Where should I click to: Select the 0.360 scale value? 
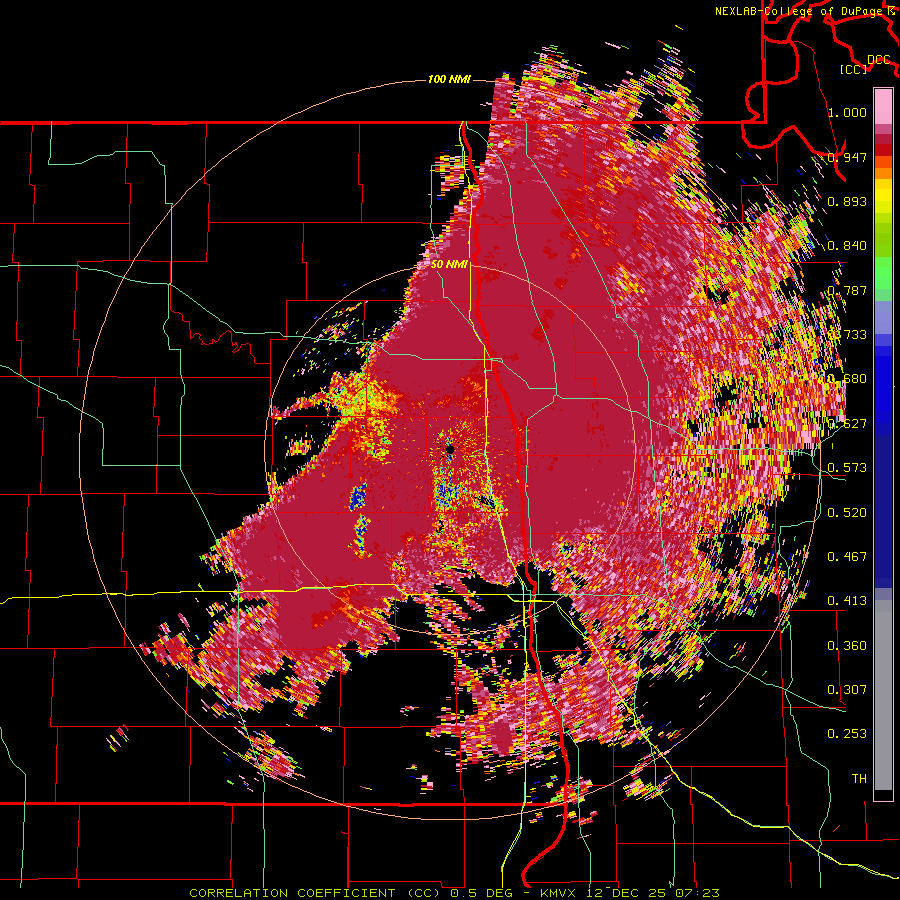coord(847,646)
